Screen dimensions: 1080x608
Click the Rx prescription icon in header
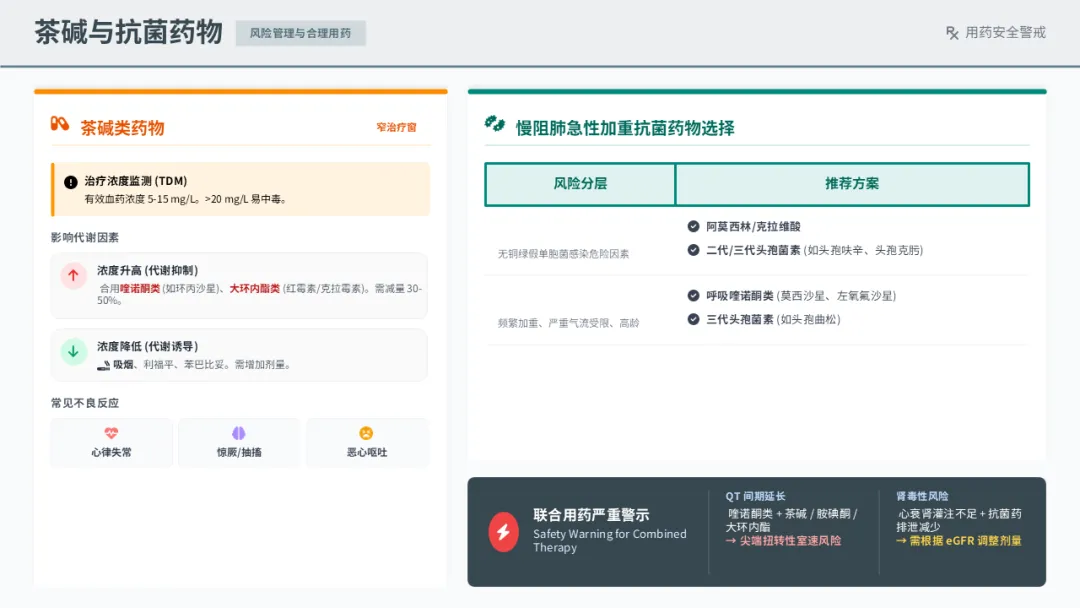(953, 33)
